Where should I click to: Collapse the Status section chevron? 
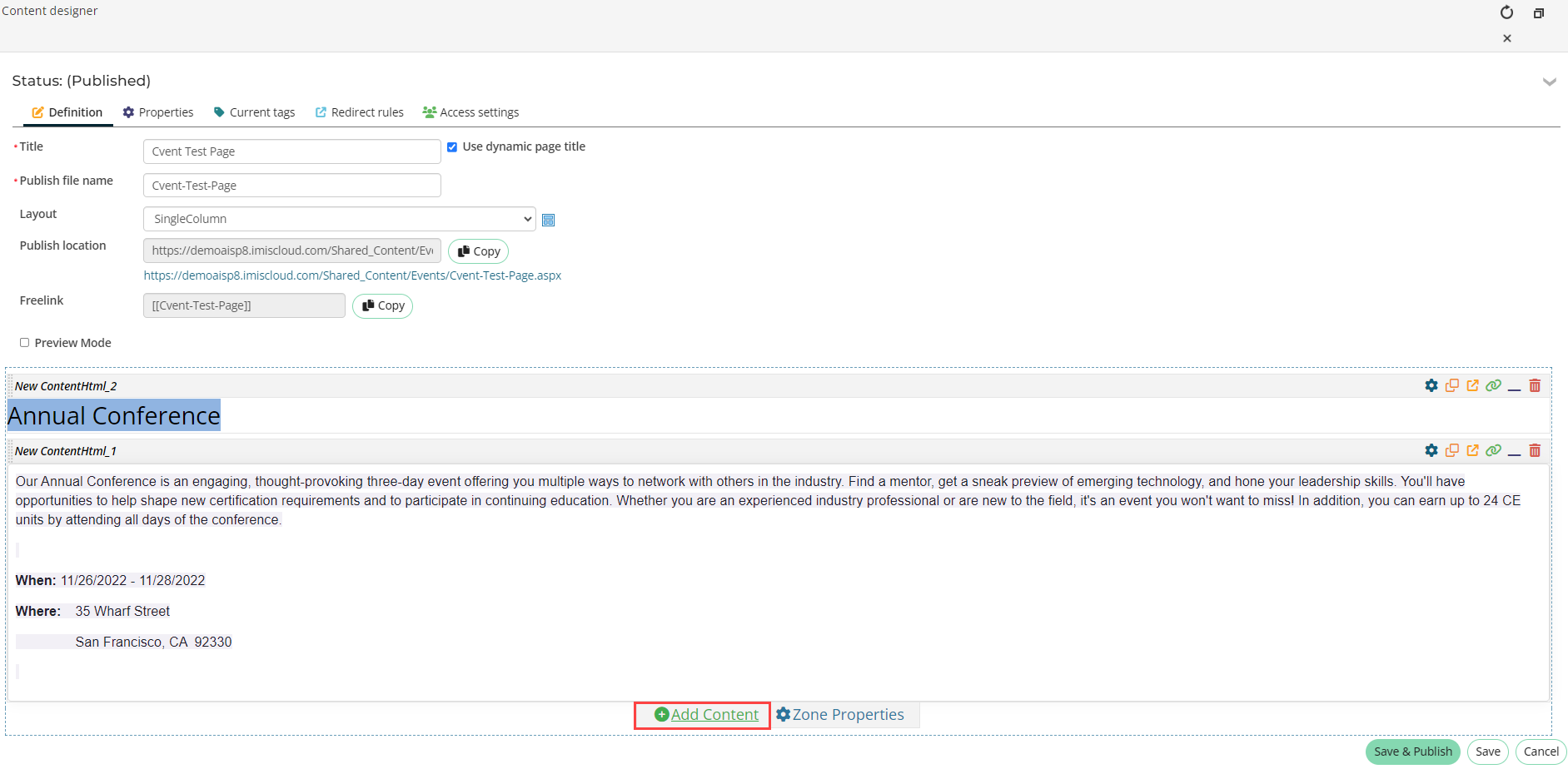[1549, 82]
